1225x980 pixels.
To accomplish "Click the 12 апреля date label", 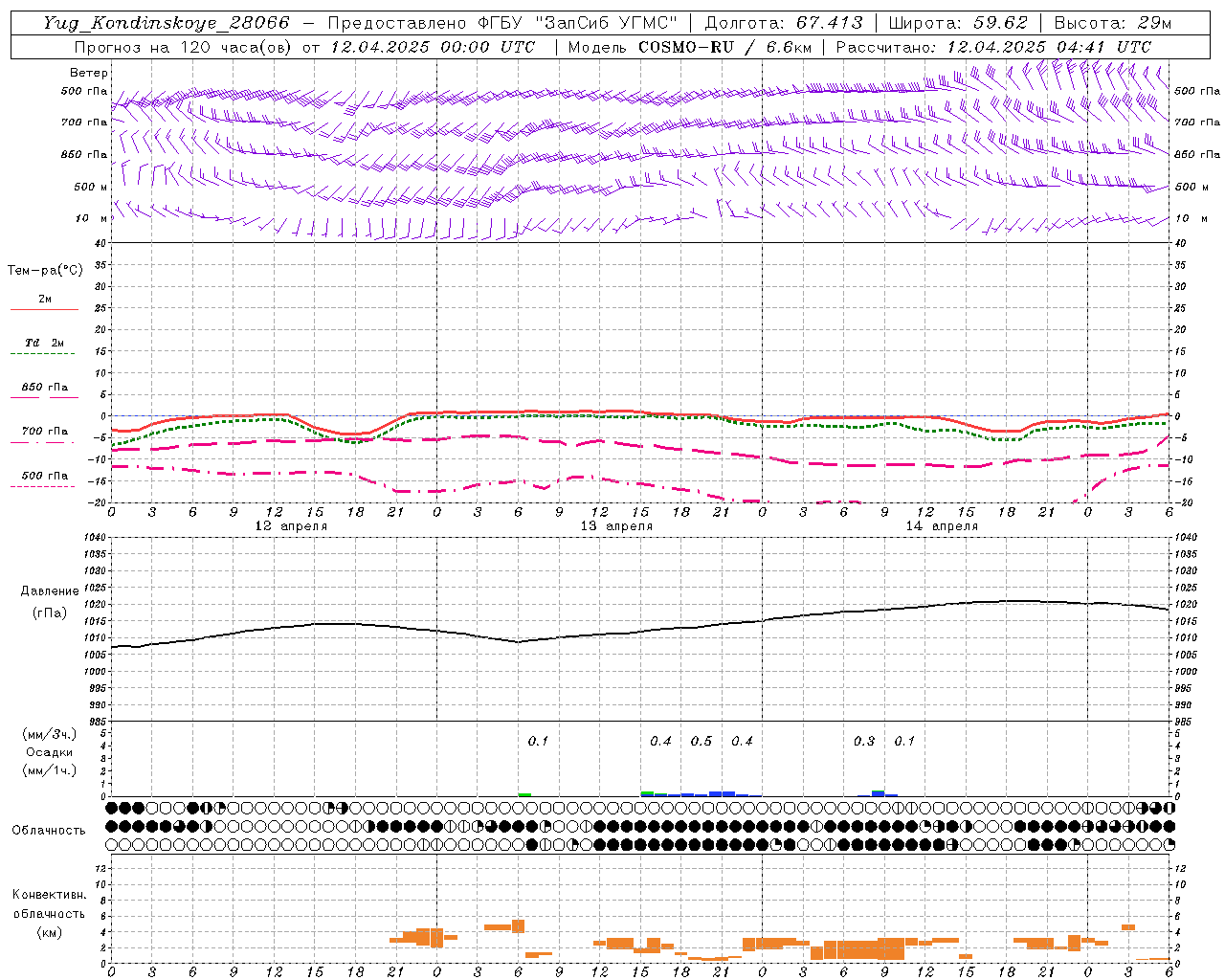I will (291, 526).
